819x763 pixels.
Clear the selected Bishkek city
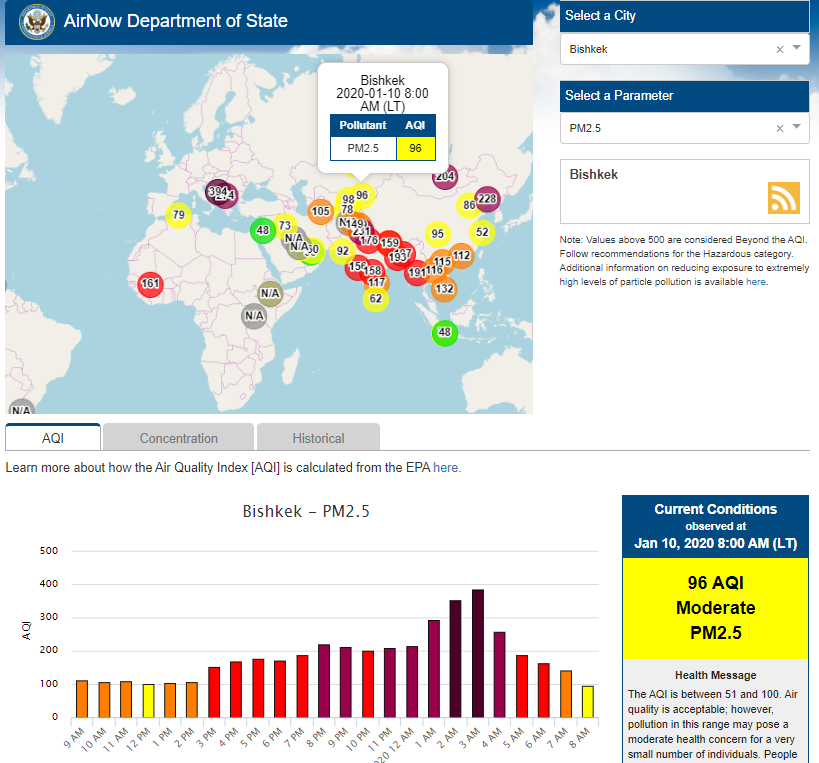click(780, 49)
